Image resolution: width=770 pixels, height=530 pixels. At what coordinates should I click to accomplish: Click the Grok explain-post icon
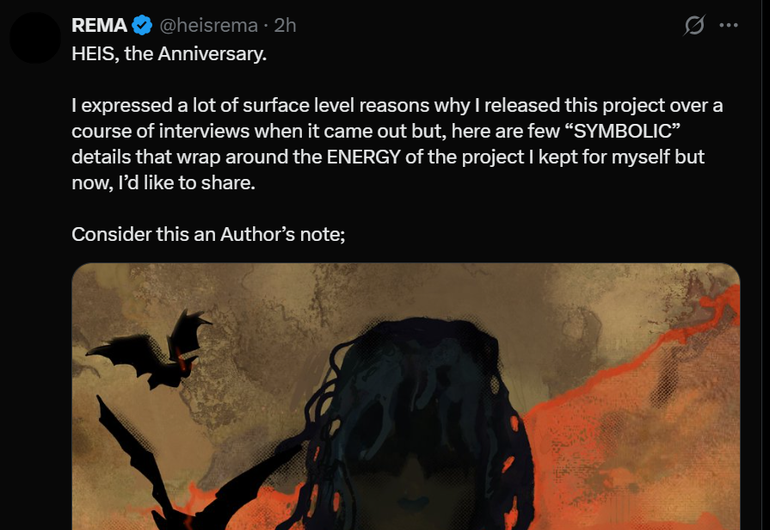point(694,25)
